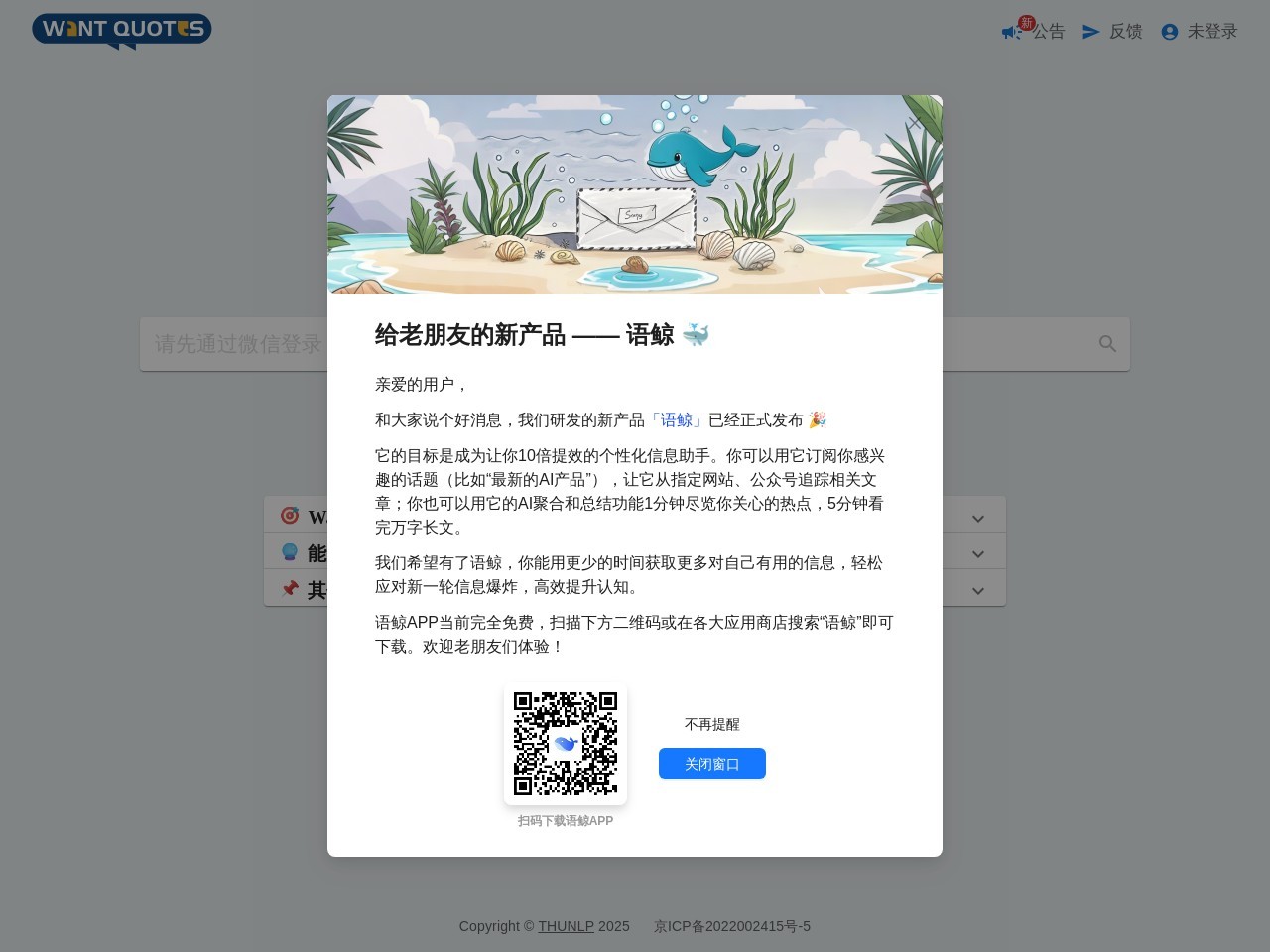Click the crystal ball icon in second row
This screenshot has width=1270, height=952.
[x=290, y=552]
